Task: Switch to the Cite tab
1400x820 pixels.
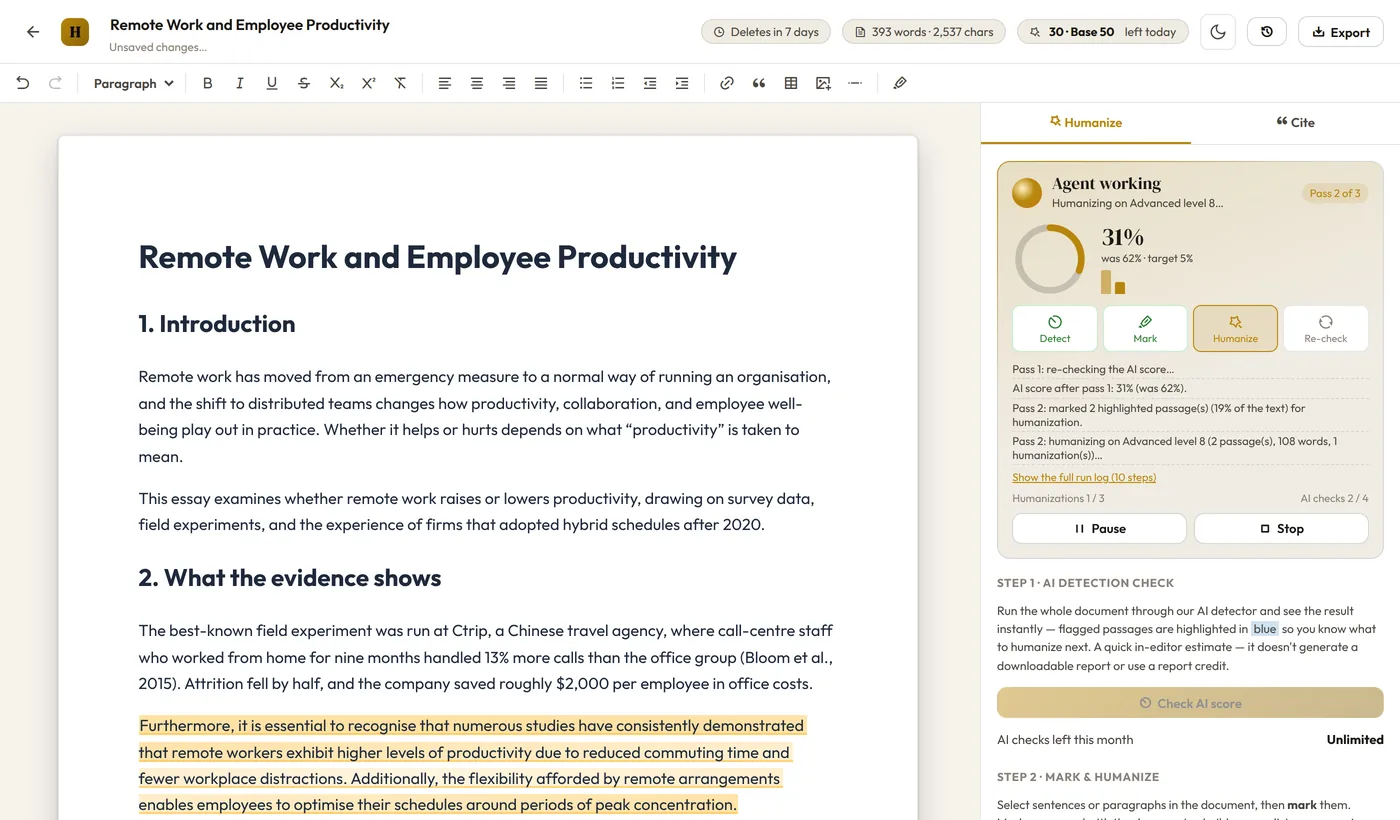Action: click(1295, 122)
